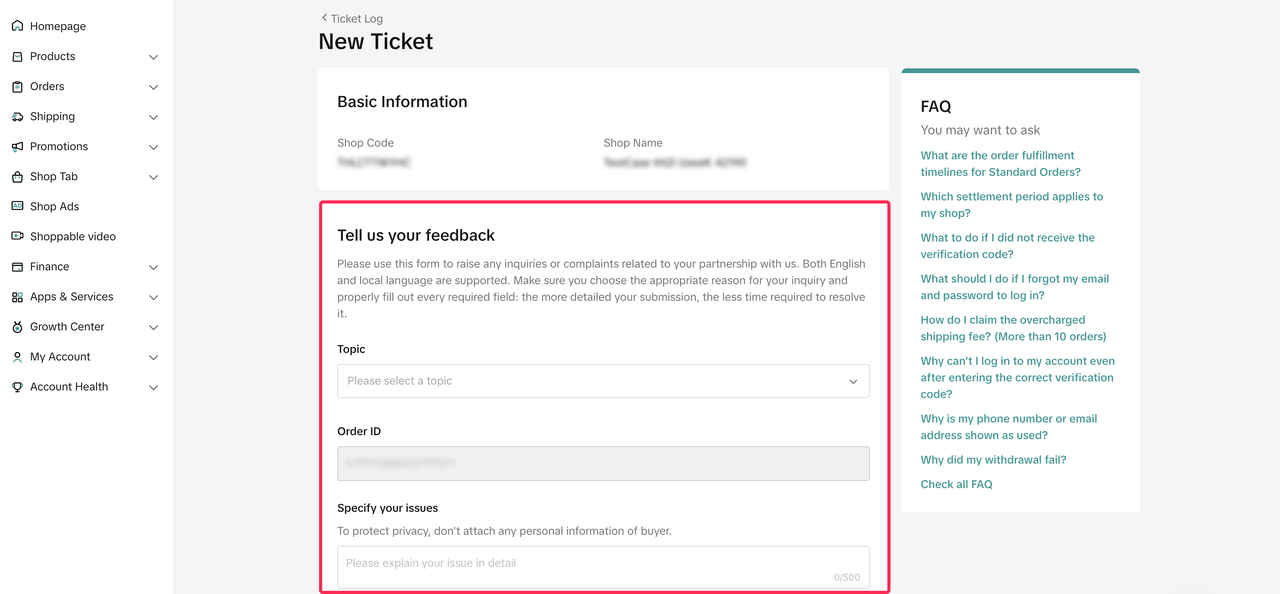Screen dimensions: 1280x594
Task: Open the My Account menu item
Action: (x=60, y=357)
